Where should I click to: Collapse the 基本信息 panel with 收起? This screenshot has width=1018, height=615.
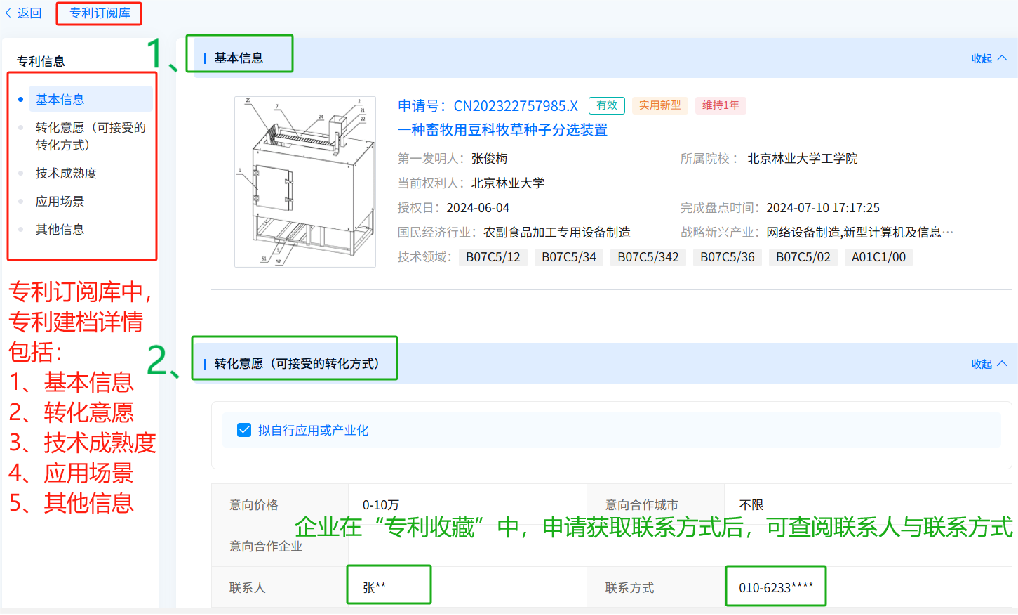click(x=988, y=58)
